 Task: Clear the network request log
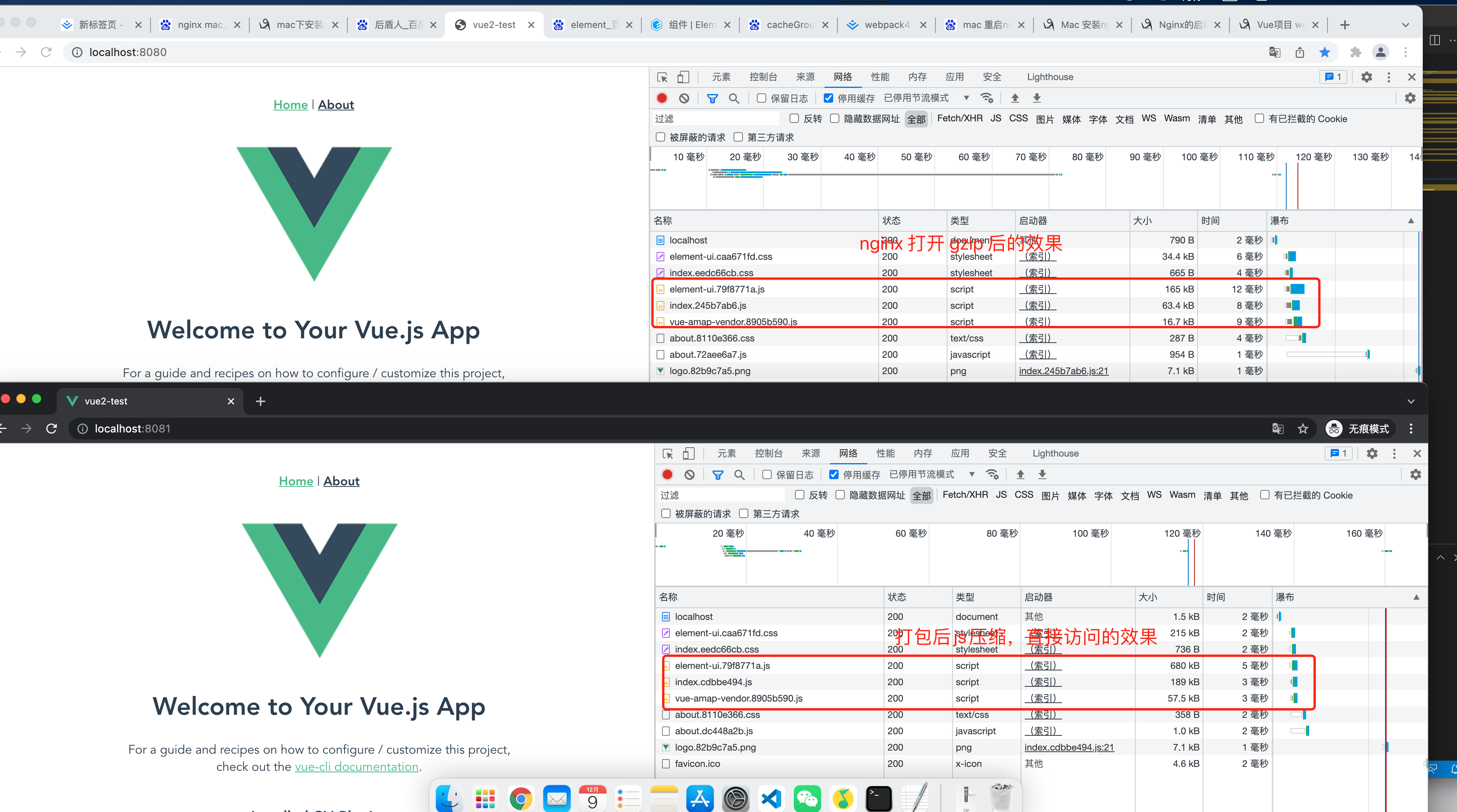click(685, 98)
